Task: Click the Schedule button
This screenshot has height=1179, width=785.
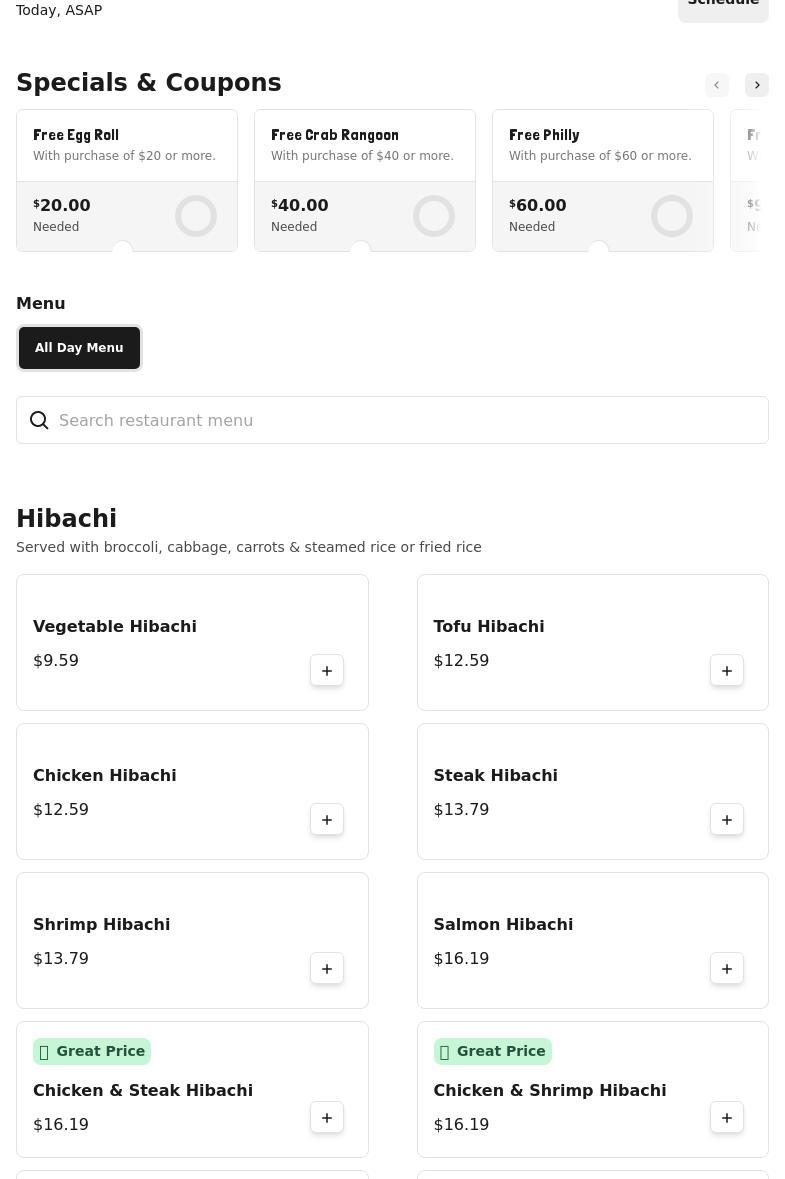Action: coord(723,4)
